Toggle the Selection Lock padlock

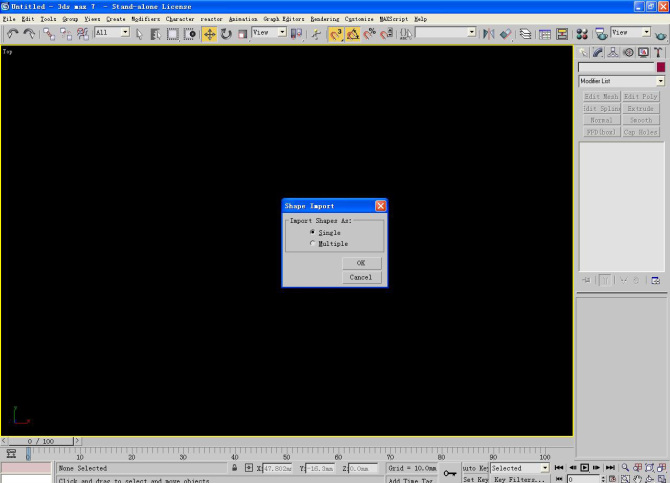pyautogui.click(x=234, y=468)
